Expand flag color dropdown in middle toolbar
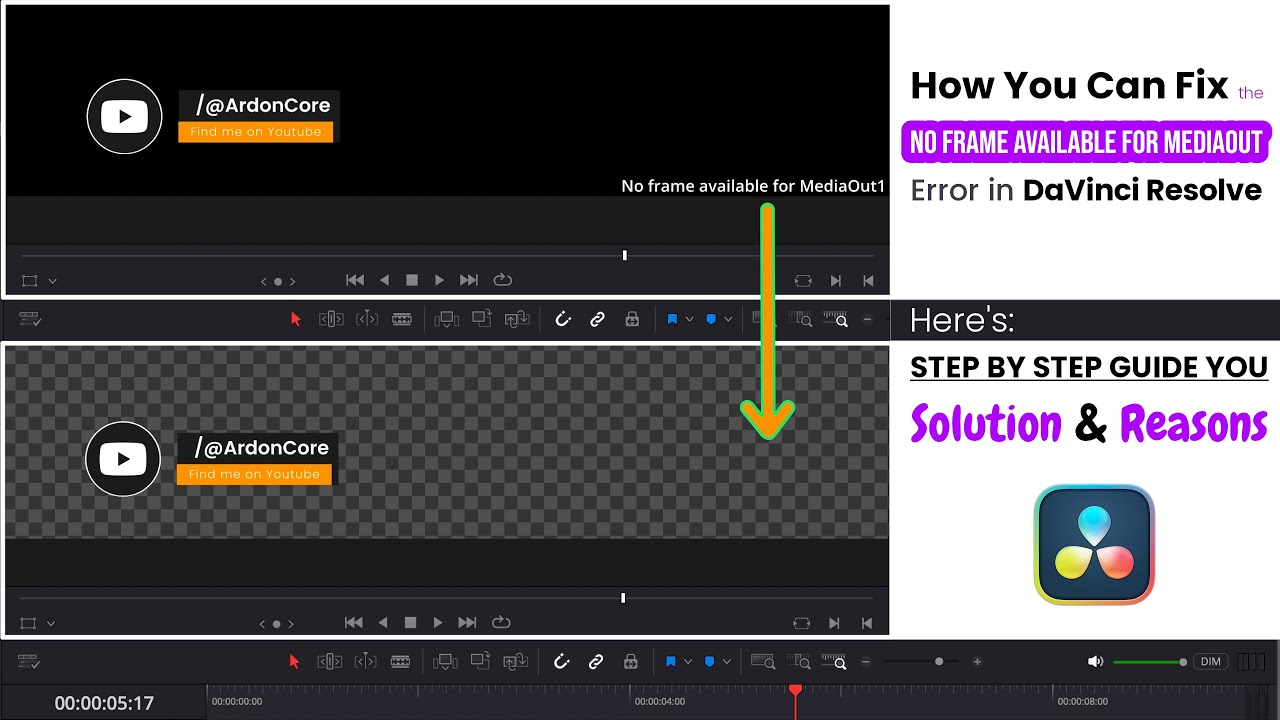Screen dimensions: 1280x720 (689, 319)
